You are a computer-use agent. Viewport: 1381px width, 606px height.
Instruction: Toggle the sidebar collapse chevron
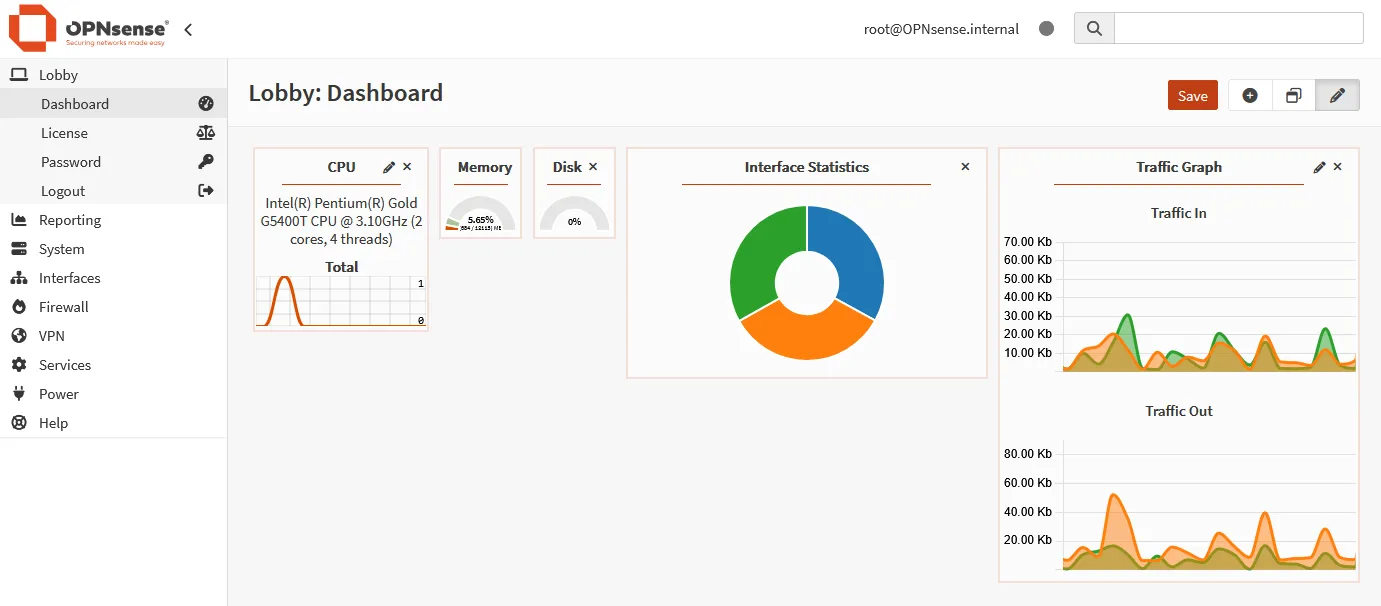pos(187,29)
